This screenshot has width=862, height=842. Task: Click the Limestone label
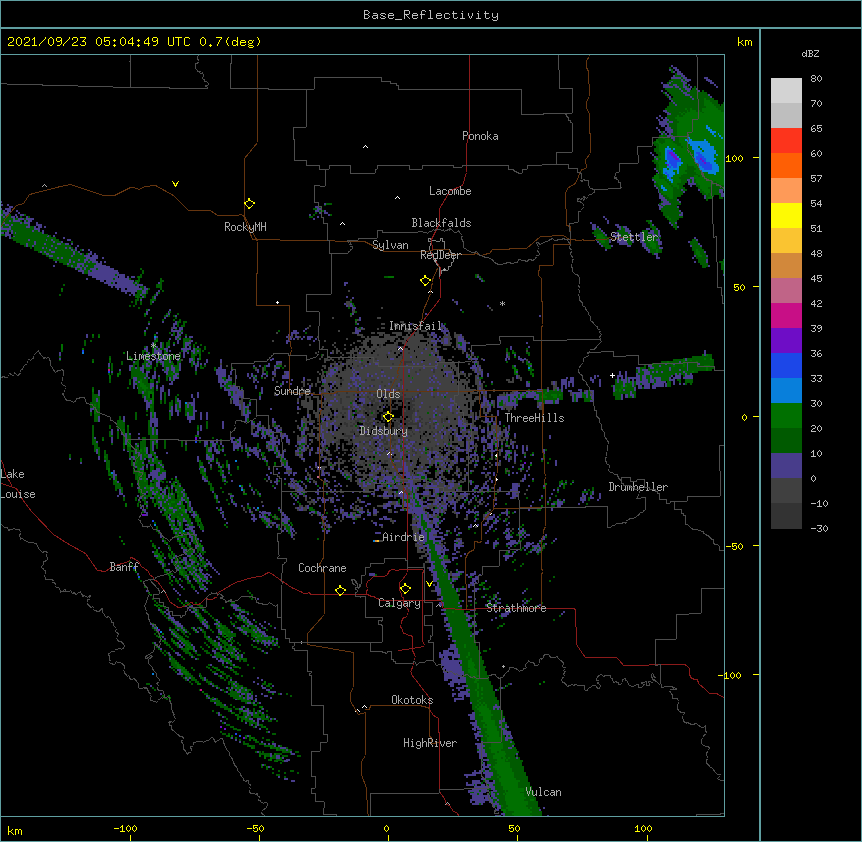coord(153,356)
